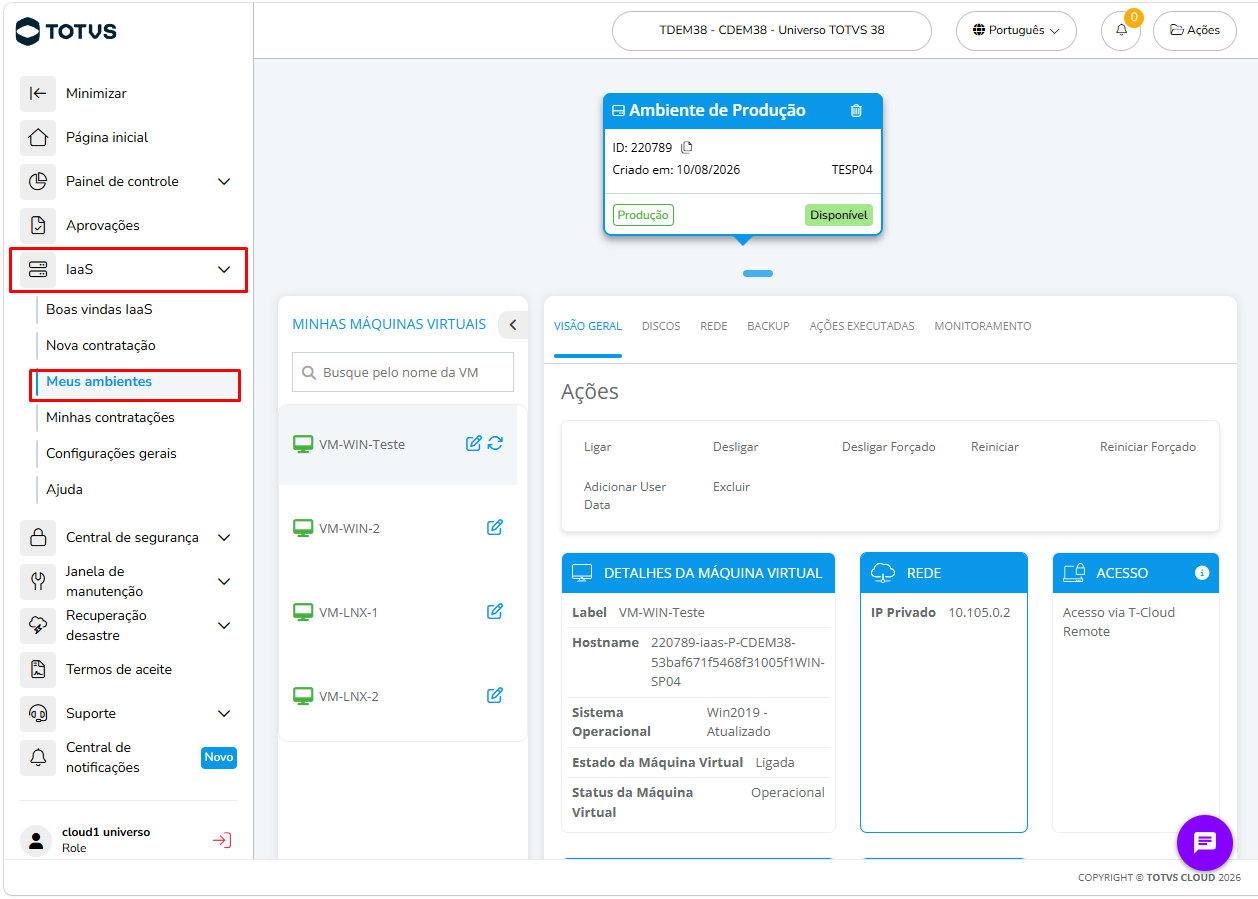
Task: Switch to the Backup tab
Action: pos(768,326)
